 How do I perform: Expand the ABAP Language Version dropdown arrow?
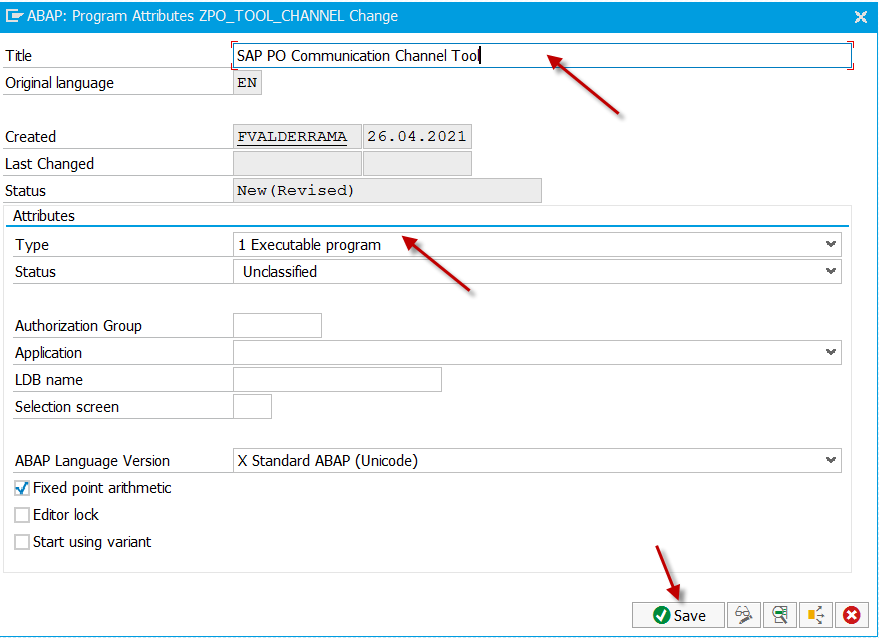(831, 460)
